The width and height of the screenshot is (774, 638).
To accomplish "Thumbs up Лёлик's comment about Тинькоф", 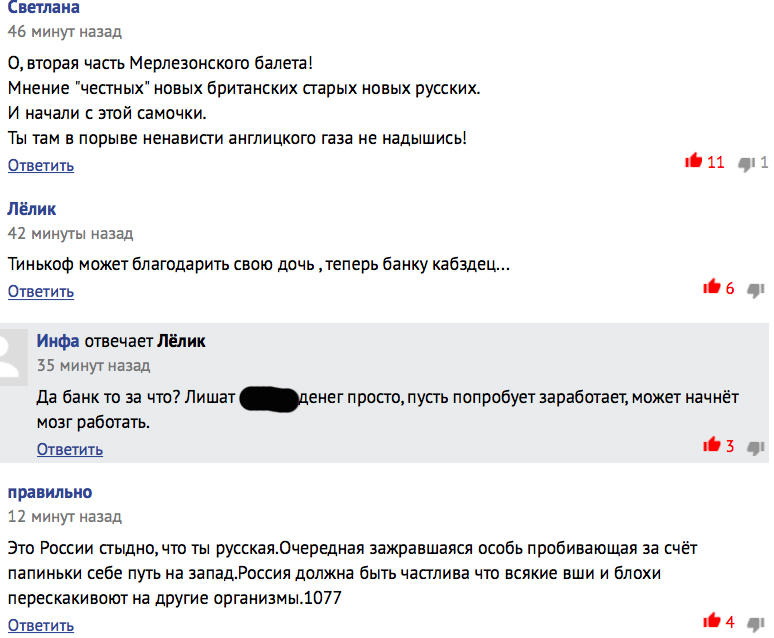I will coord(712,286).
